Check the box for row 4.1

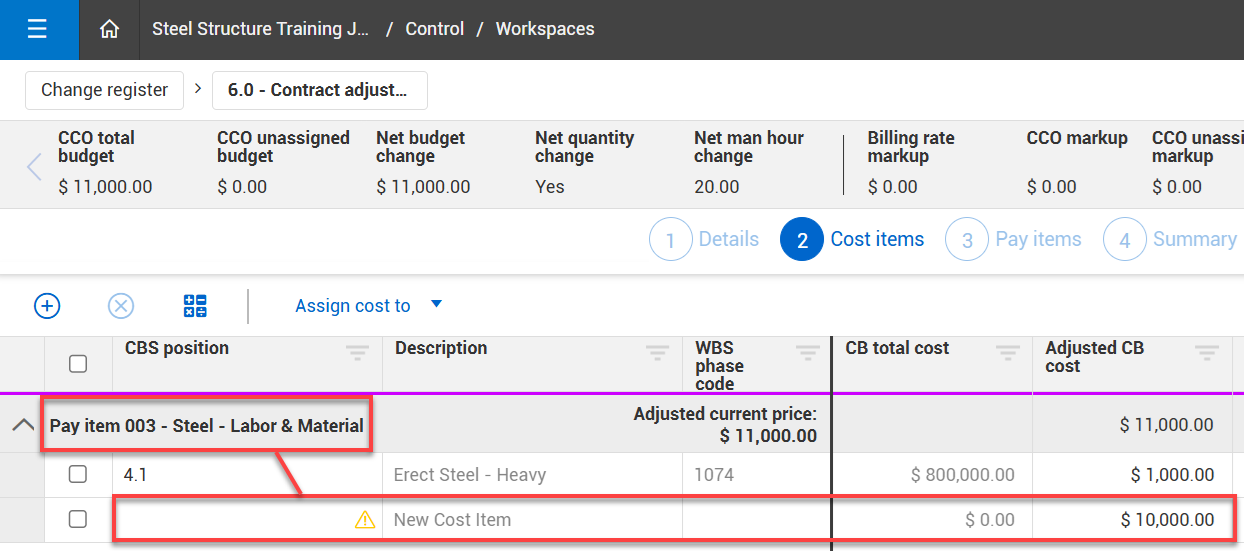[x=78, y=474]
